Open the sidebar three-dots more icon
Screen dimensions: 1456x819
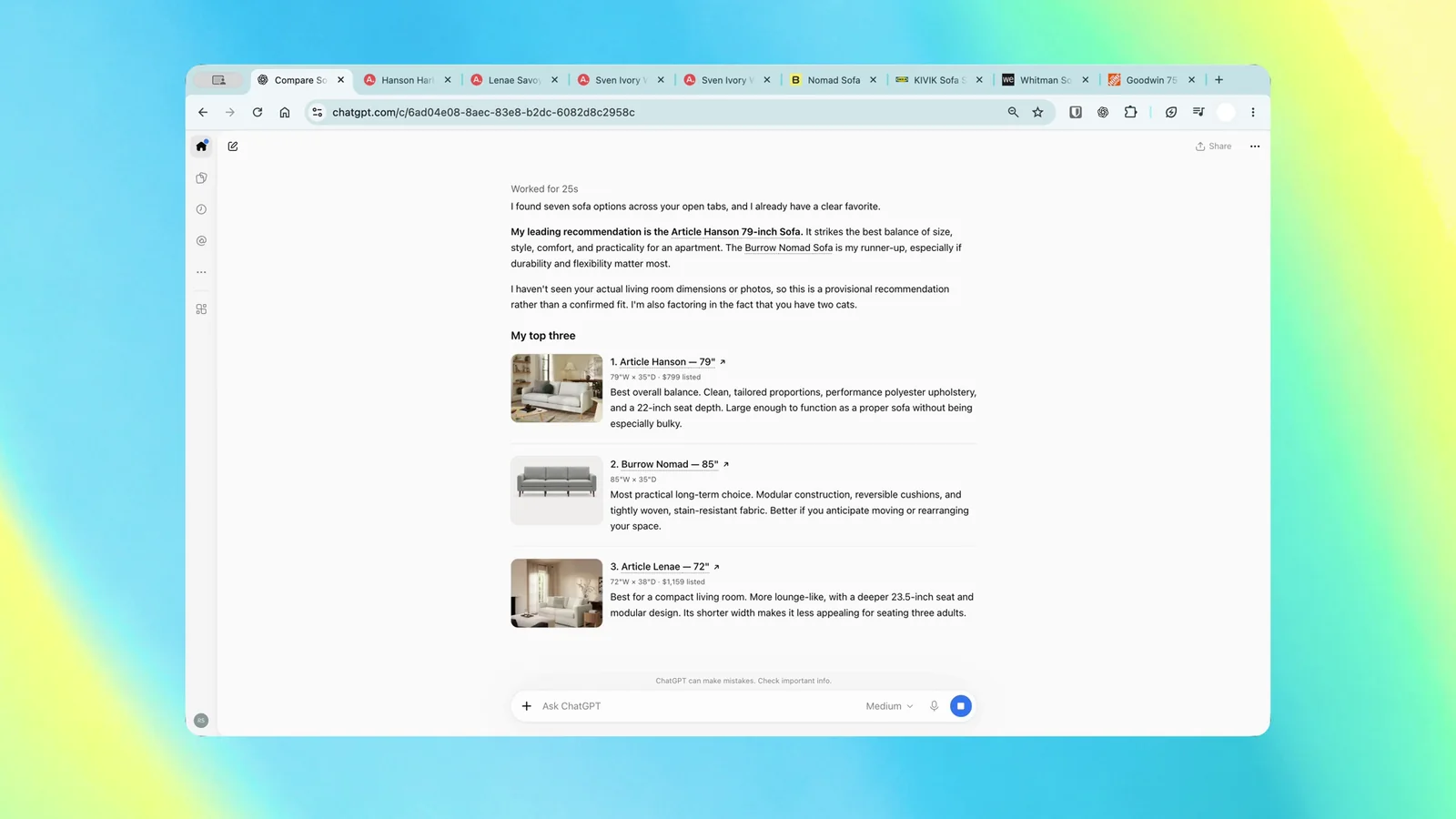point(201,272)
